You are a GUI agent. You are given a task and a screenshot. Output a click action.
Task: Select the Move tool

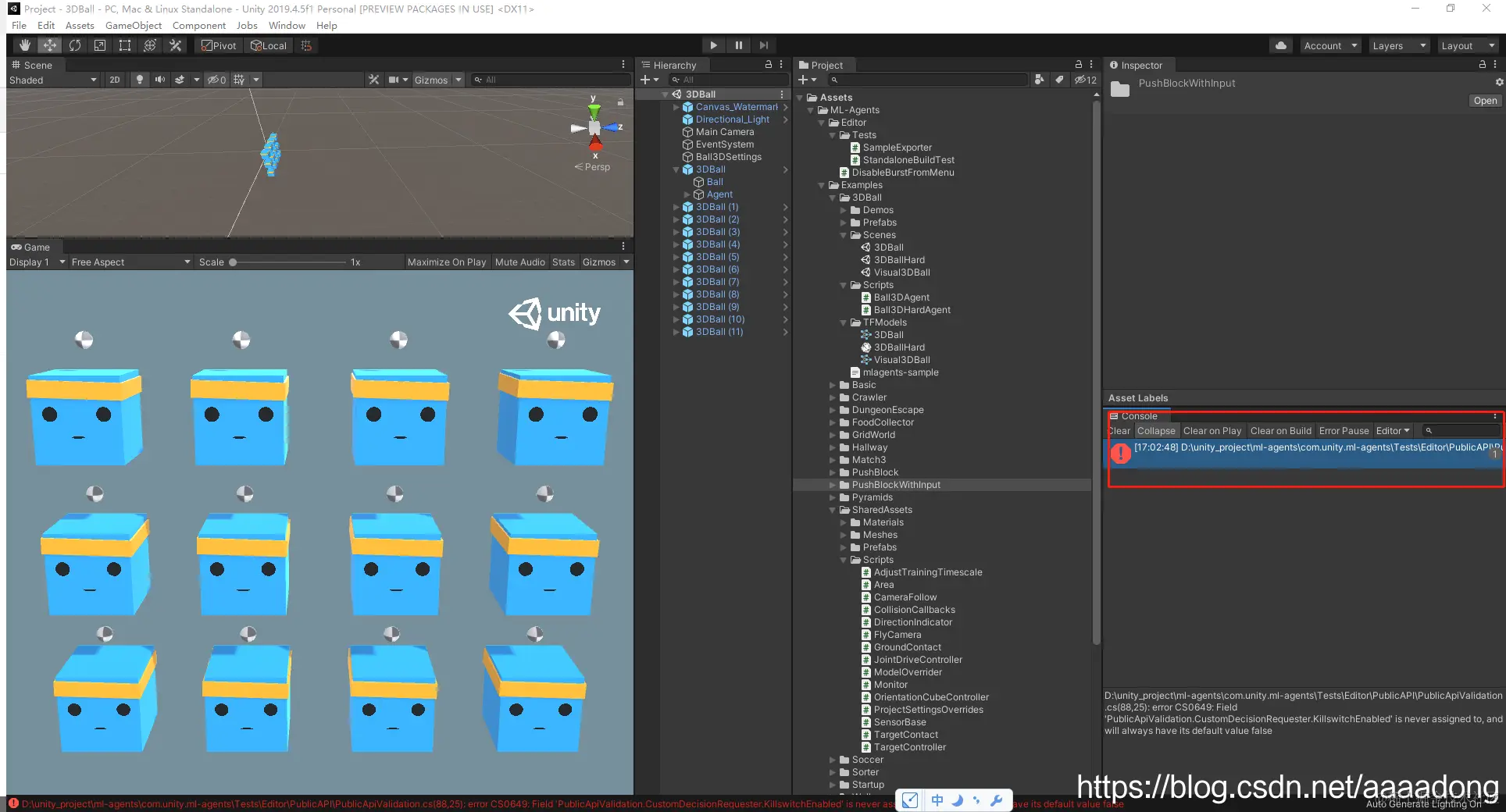[x=50, y=45]
